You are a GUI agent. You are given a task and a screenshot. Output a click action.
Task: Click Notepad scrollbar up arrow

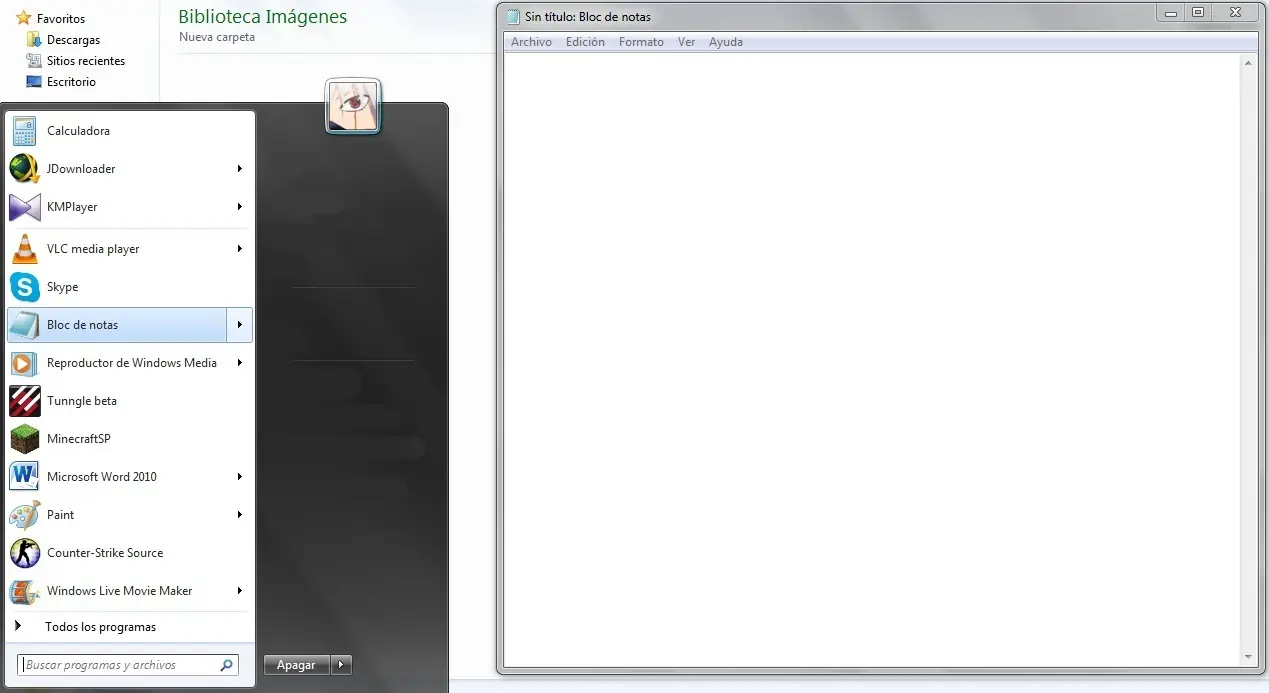(1248, 63)
